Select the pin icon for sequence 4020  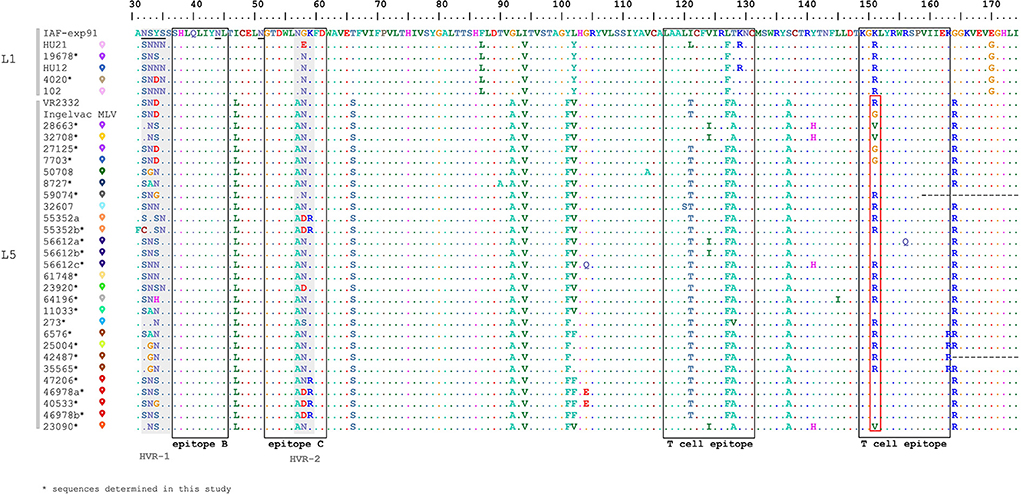(102, 79)
